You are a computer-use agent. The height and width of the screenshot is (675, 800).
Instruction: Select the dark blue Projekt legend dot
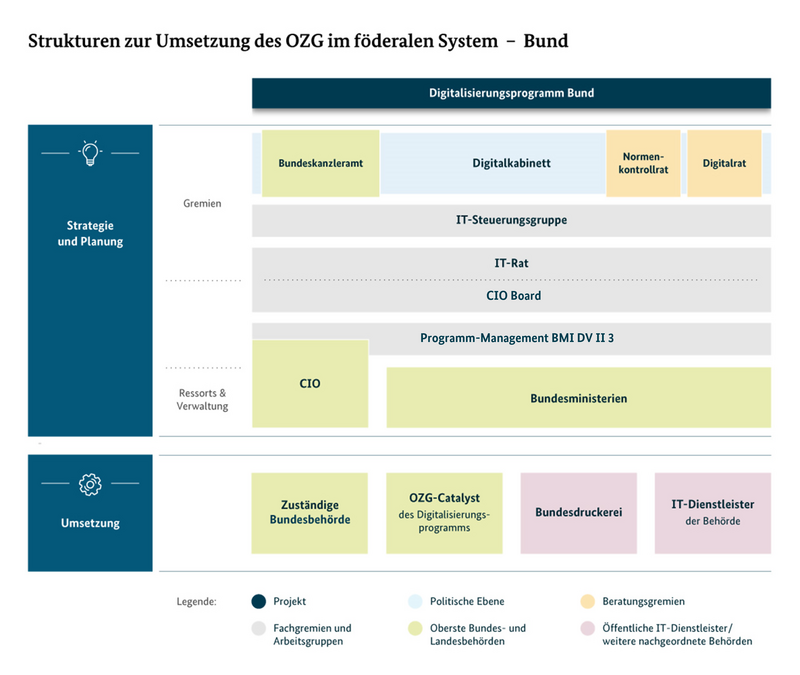point(258,601)
